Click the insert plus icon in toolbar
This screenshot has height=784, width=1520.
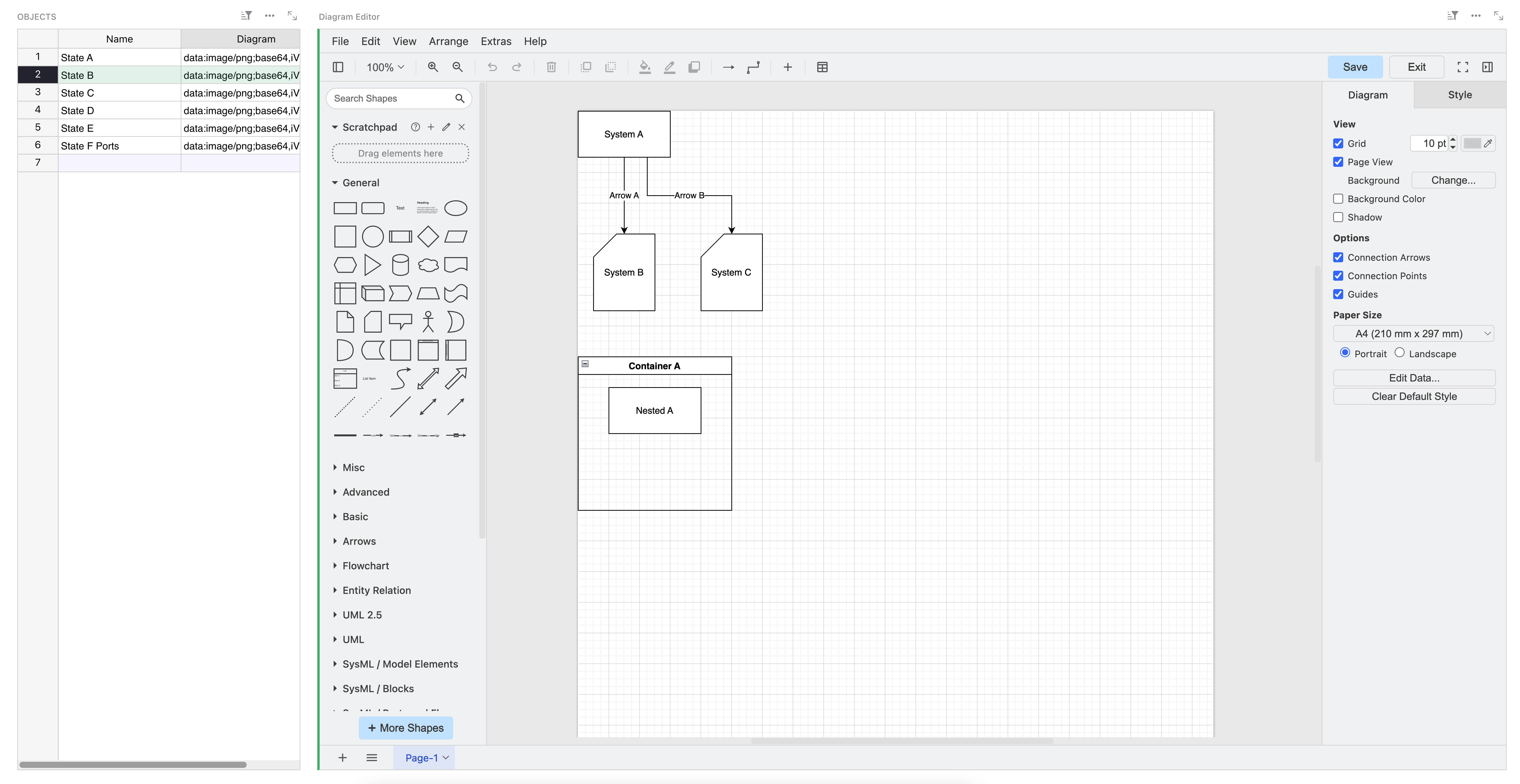[x=788, y=67]
